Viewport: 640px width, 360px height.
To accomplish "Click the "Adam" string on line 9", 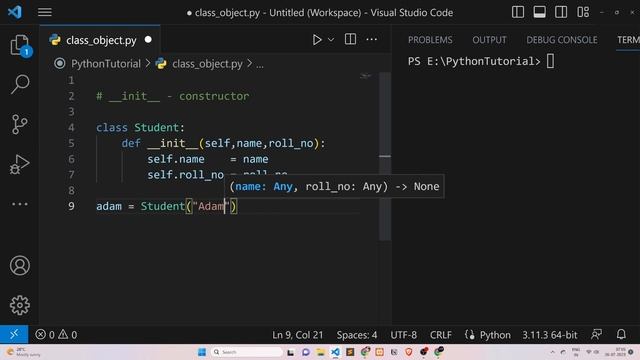I will pyautogui.click(x=211, y=206).
